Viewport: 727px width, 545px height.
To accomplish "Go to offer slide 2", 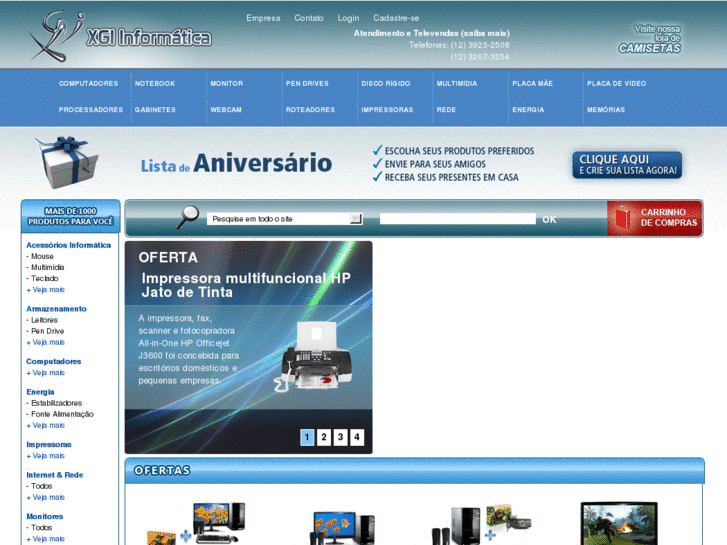I will tap(324, 437).
